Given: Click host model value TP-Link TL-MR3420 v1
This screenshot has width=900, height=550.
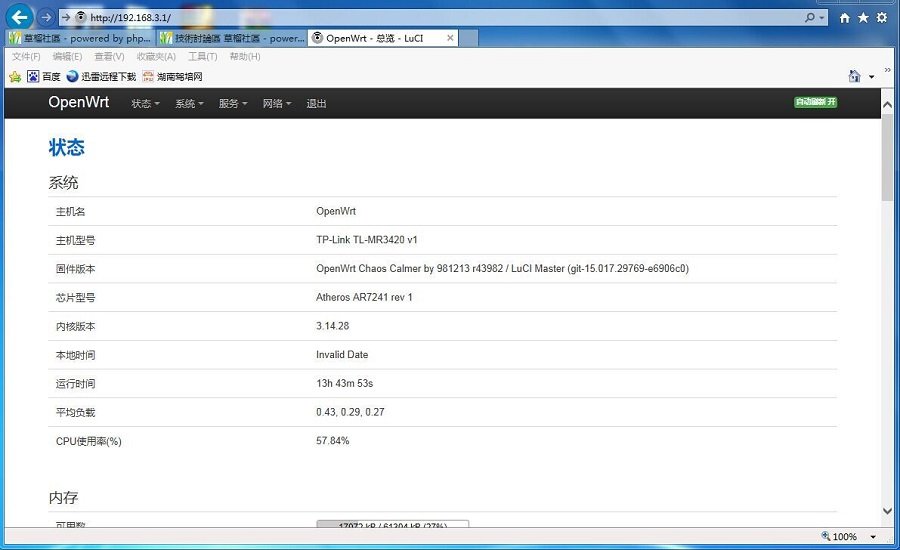Looking at the screenshot, I should [367, 239].
